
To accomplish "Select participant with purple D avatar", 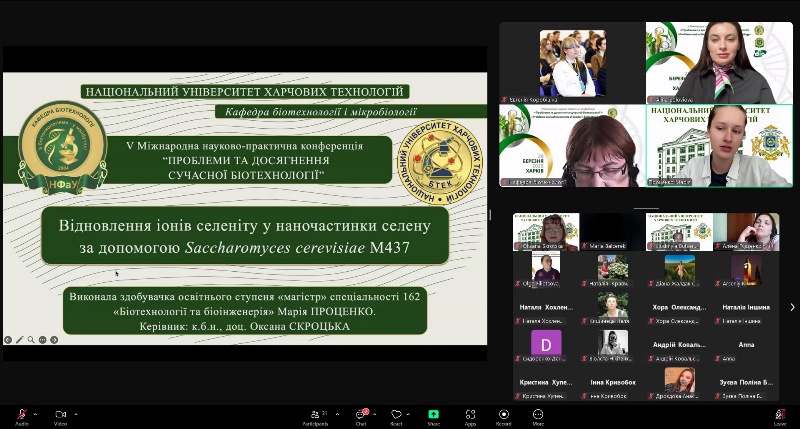I will click(546, 345).
